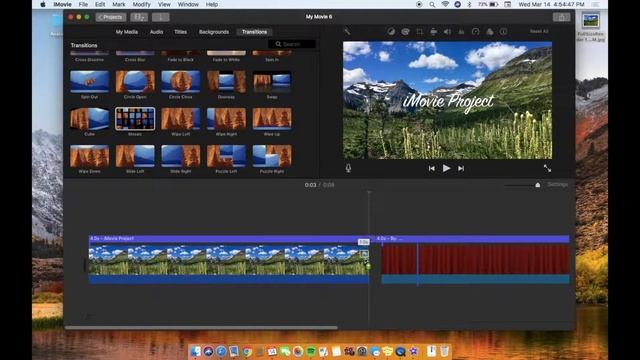Open Finder from the Dock

point(196,351)
